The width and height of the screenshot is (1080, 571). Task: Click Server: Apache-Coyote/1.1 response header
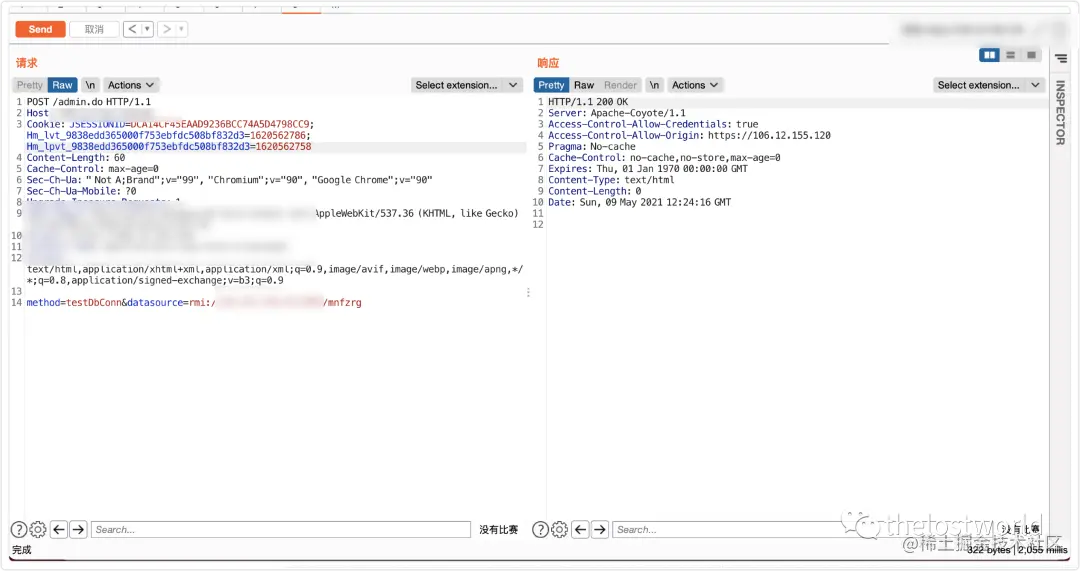click(616, 113)
